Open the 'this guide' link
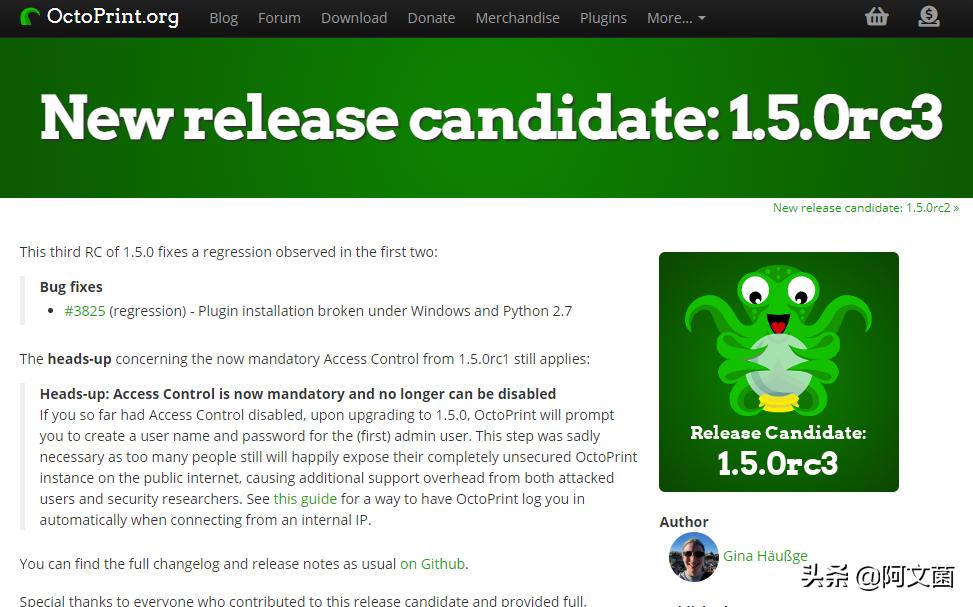This screenshot has width=973, height=607. coord(305,499)
